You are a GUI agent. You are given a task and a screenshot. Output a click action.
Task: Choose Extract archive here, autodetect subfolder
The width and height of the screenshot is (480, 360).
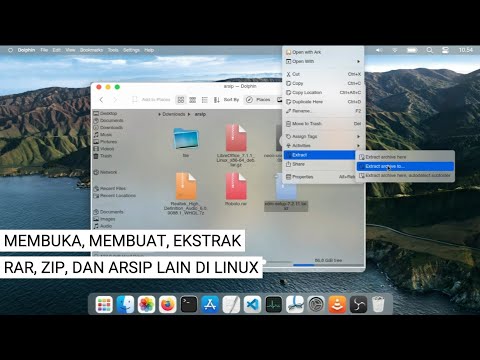point(405,175)
